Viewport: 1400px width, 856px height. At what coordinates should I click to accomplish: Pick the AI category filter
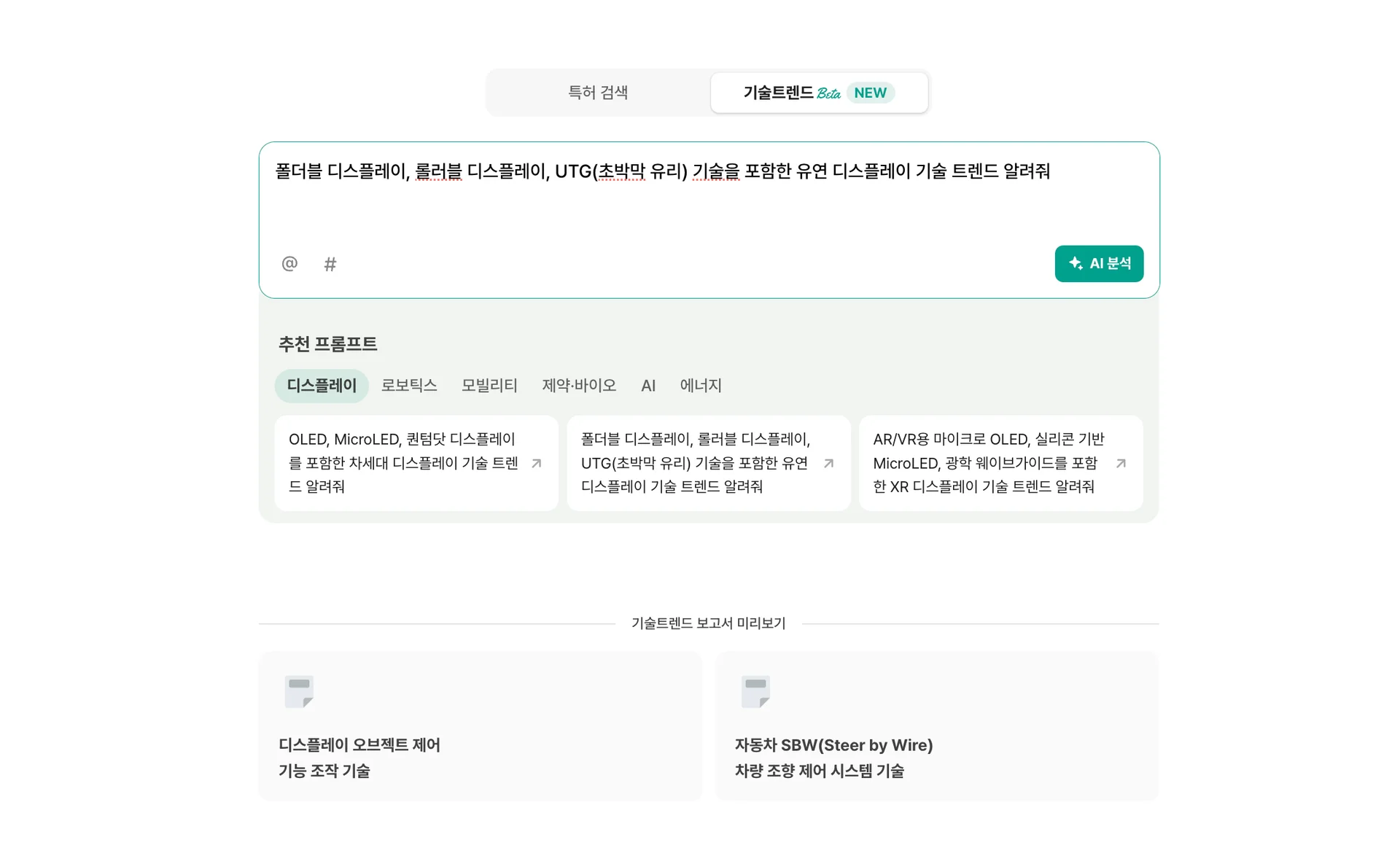648,386
